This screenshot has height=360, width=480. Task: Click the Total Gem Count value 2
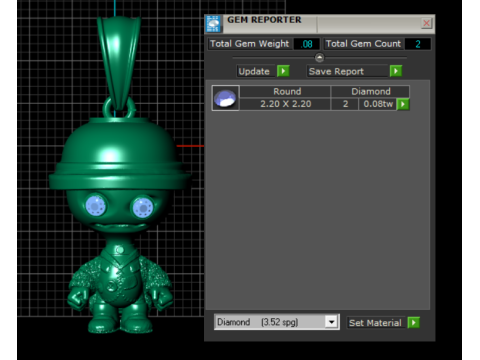(x=418, y=44)
